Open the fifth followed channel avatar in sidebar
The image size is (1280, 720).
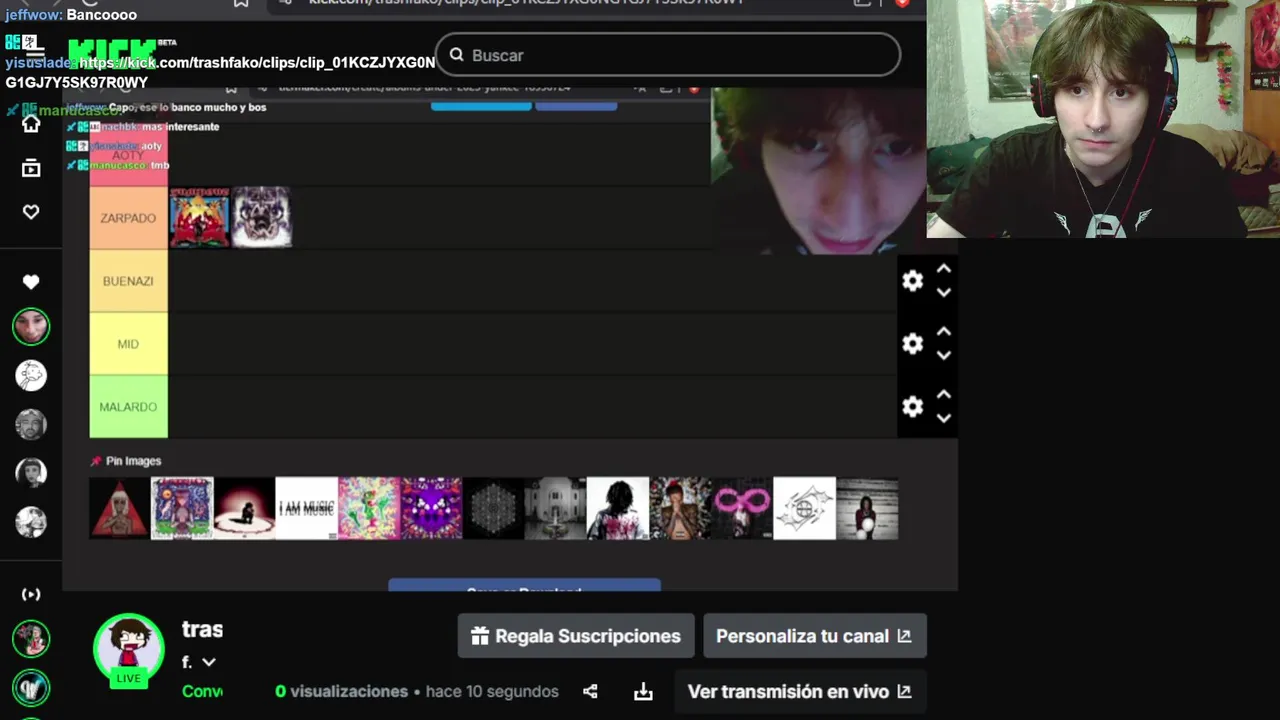31,522
